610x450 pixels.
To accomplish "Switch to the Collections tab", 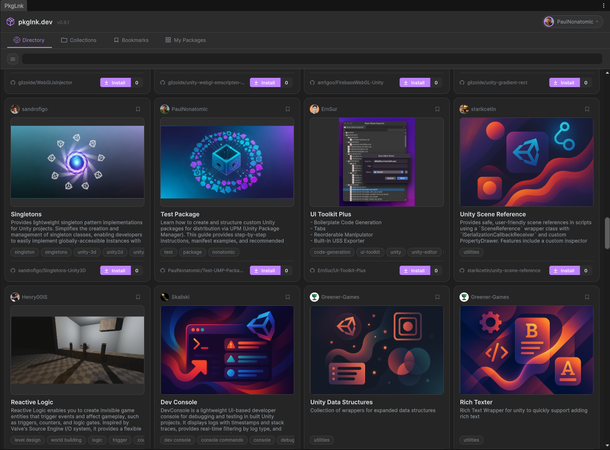I will pos(79,40).
